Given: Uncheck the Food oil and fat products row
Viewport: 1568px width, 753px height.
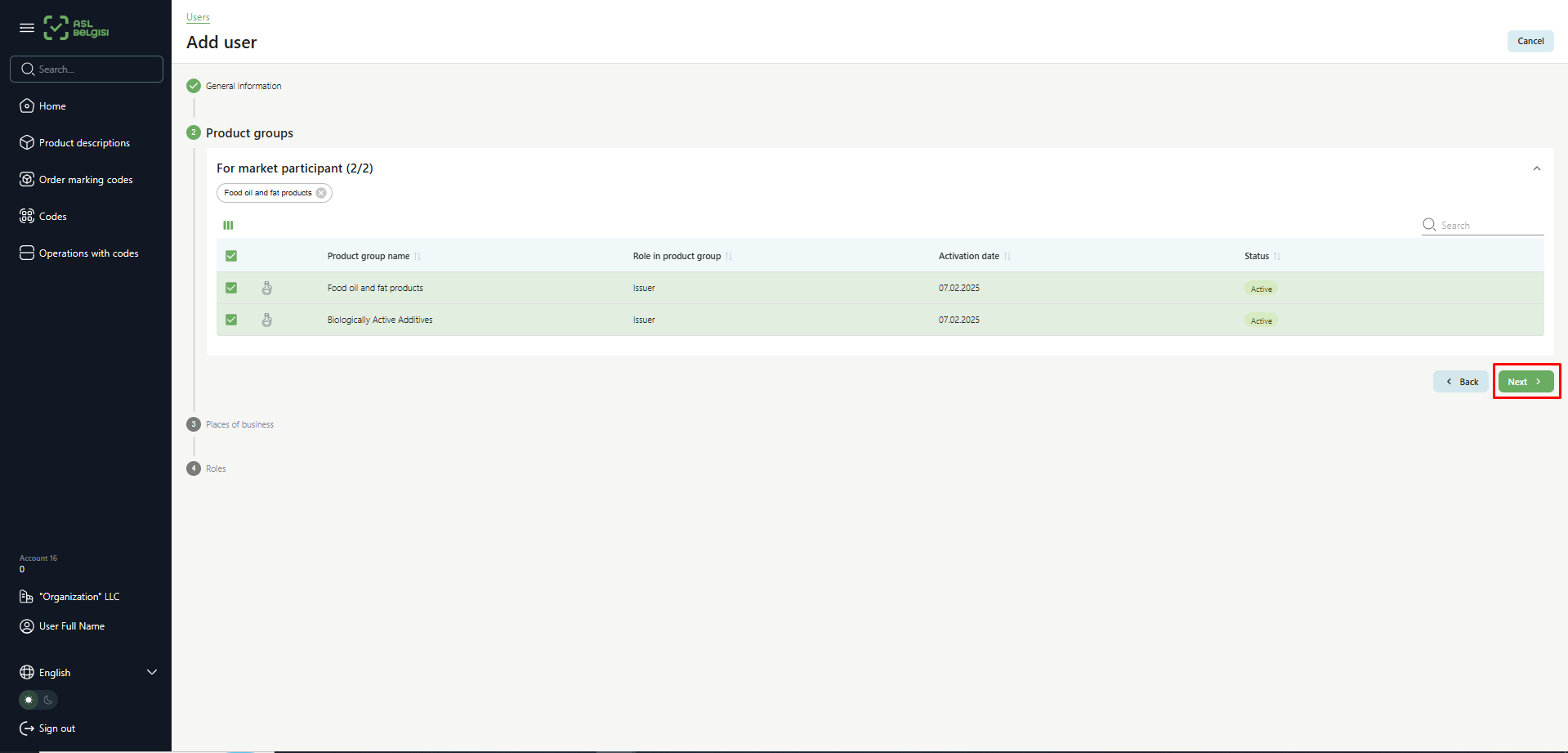Looking at the screenshot, I should pyautogui.click(x=231, y=288).
